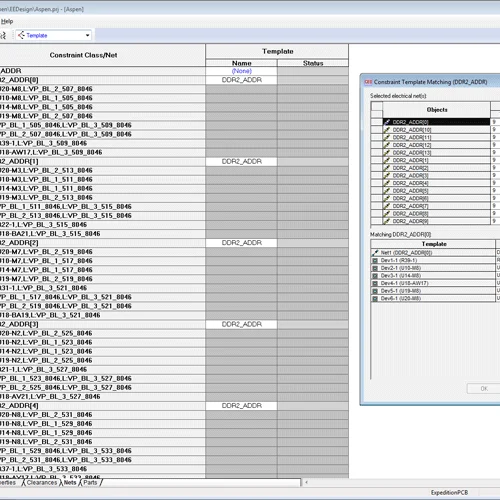The image size is (500, 500).
Task: Click the Template group column header in the grid
Action: click(277, 51)
